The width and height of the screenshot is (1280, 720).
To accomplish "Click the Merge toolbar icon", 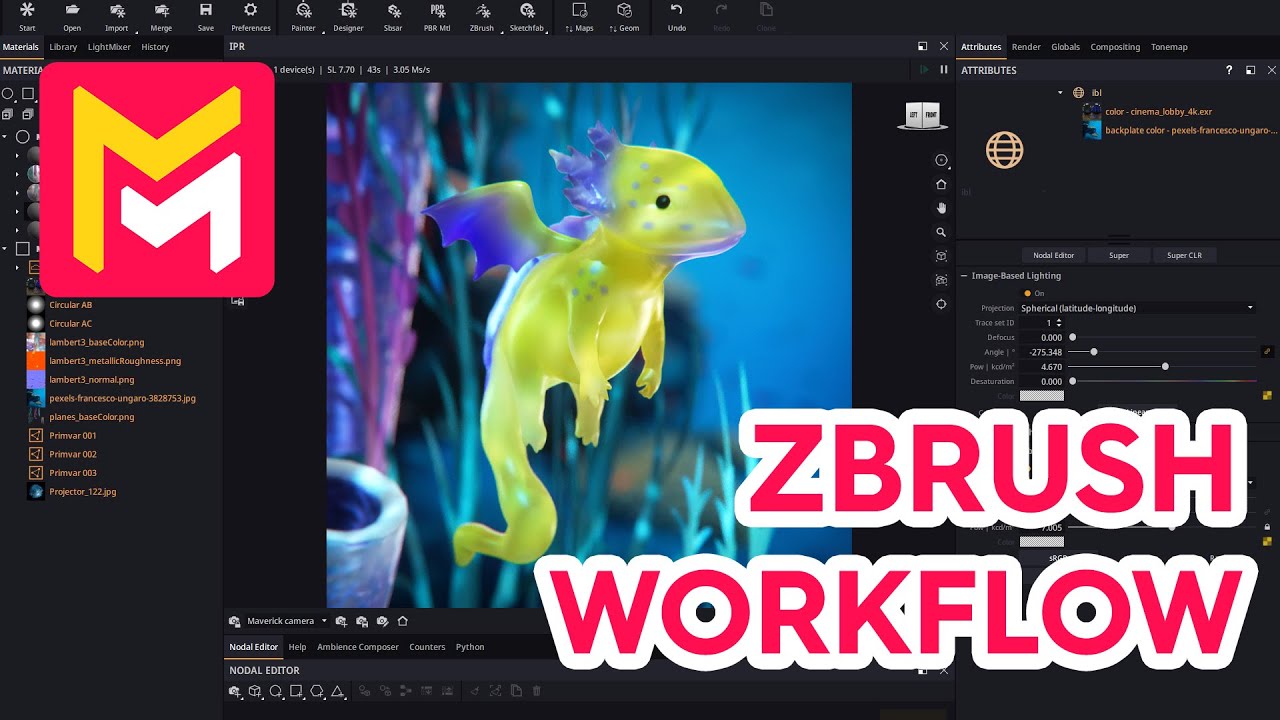I will [161, 10].
